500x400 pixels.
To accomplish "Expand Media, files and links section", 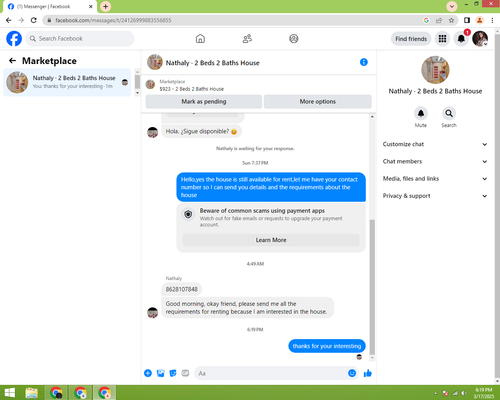I will click(x=435, y=179).
